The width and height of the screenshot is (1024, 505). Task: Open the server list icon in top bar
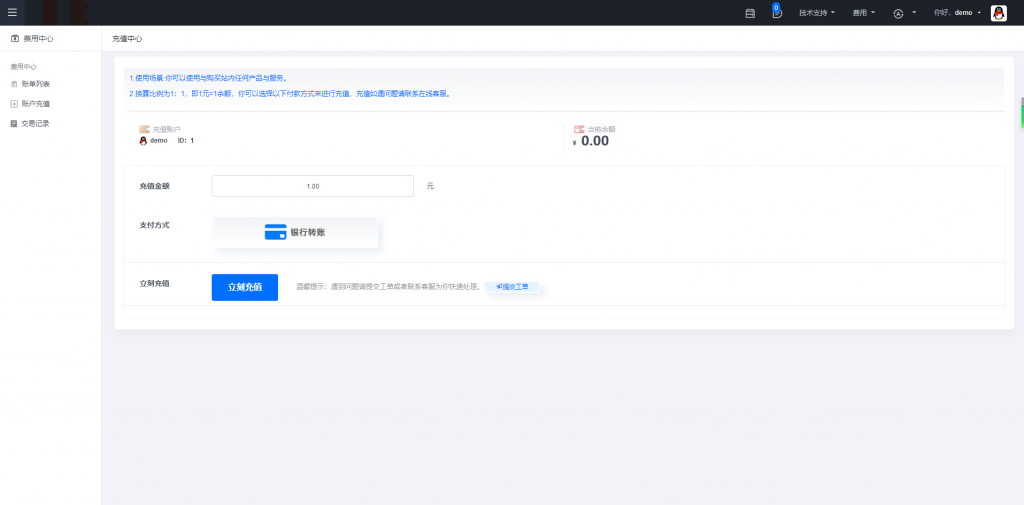click(750, 13)
